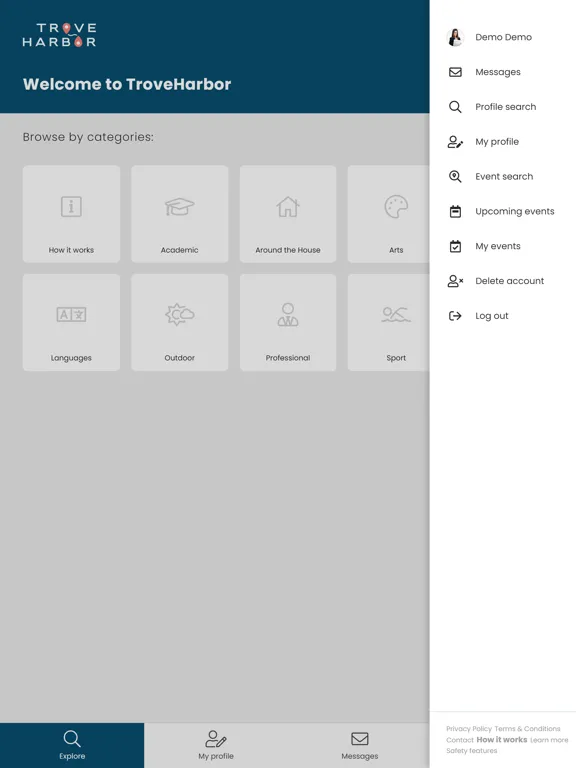Click the My profile icon in bottom bar
Viewport: 576px width, 768px height.
coord(216,739)
